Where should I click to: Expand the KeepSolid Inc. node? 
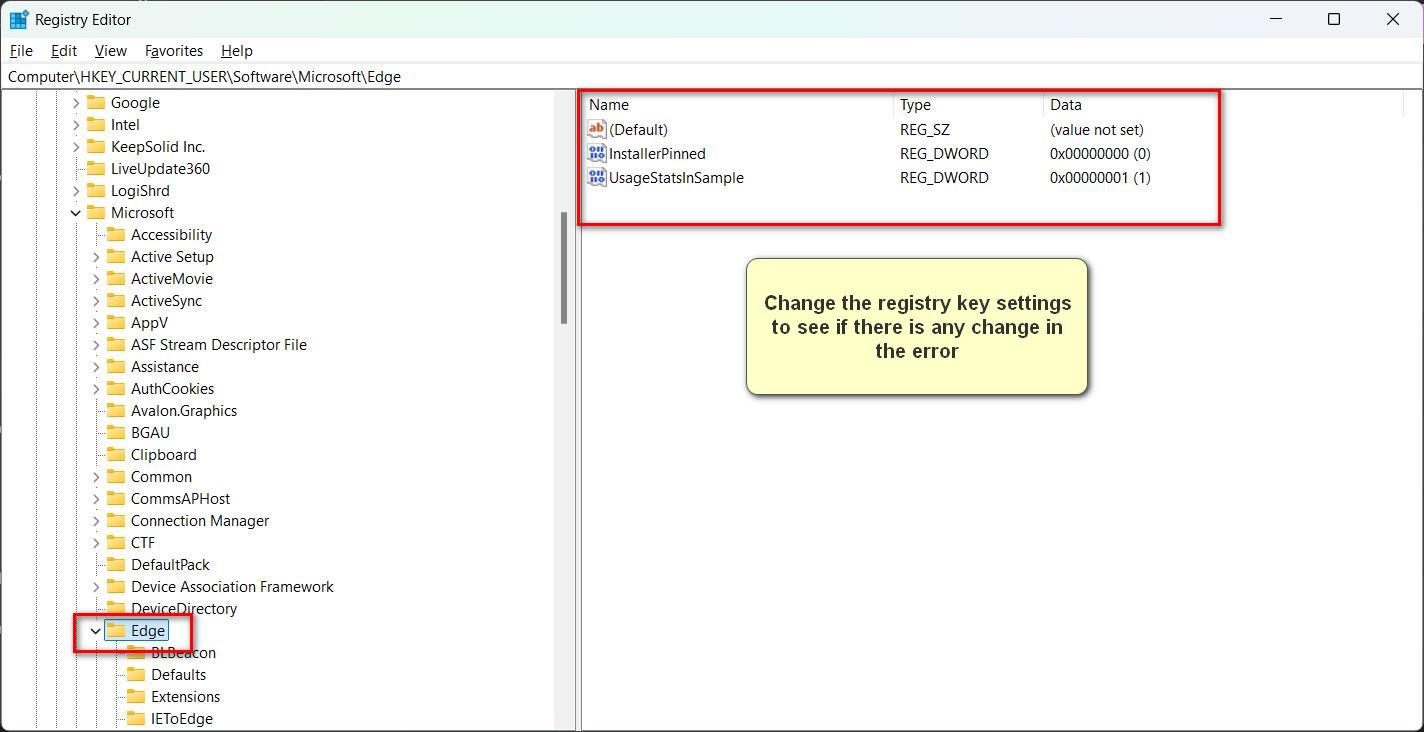(76, 146)
